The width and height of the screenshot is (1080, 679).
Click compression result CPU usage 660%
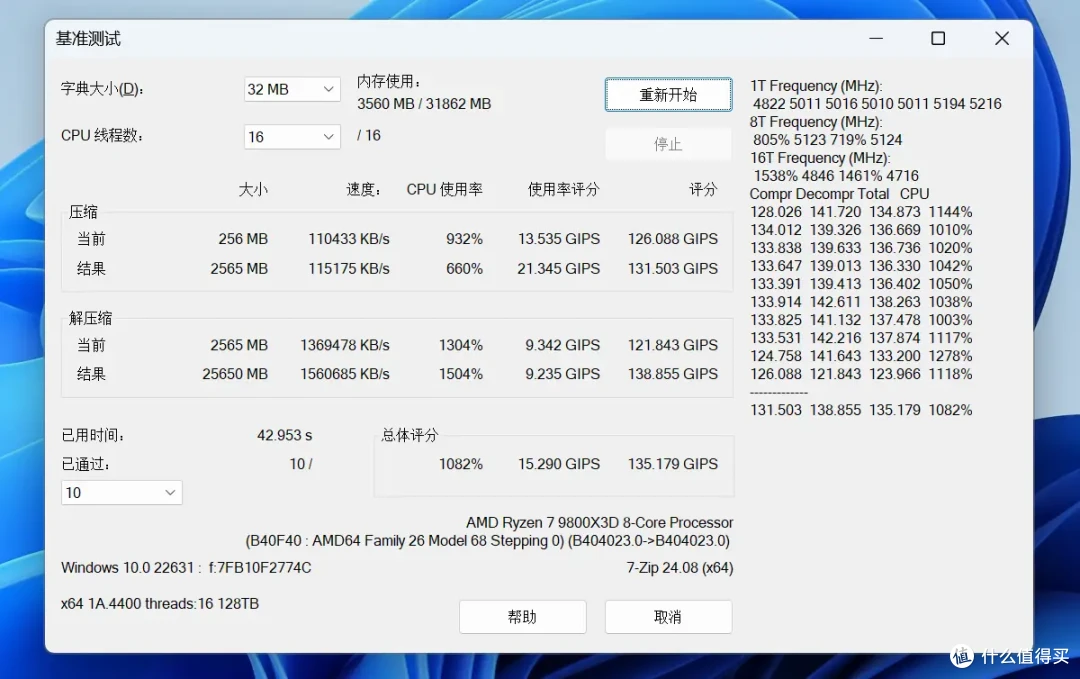pyautogui.click(x=464, y=269)
